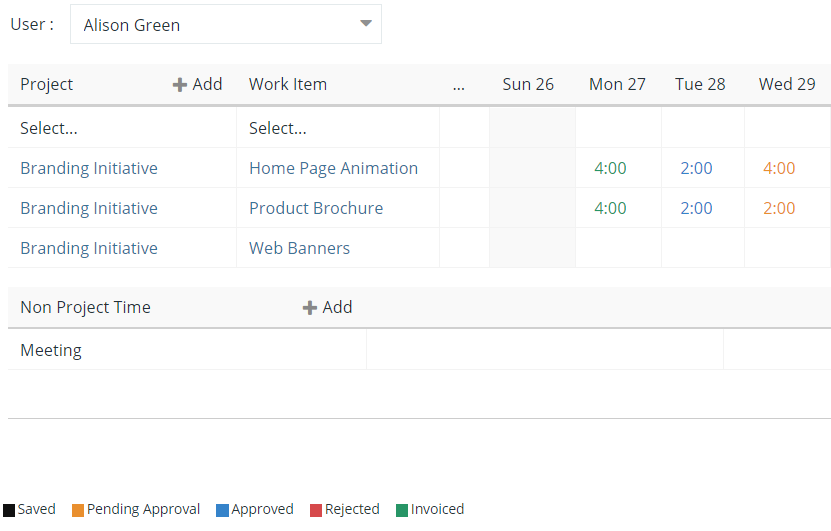
Task: Click the Mon 27 column header
Action: 617,84
